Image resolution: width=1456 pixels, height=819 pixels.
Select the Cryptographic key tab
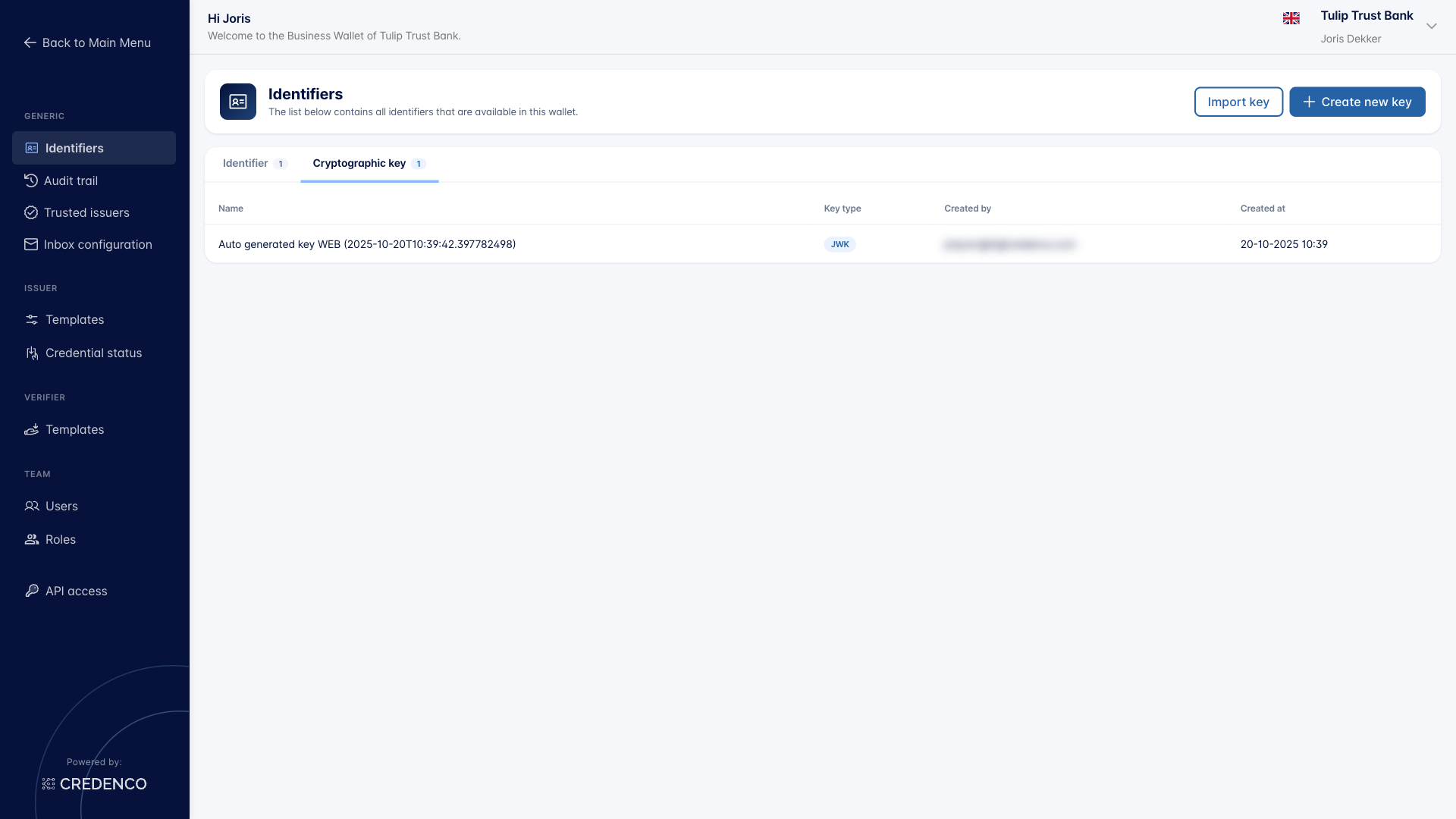(369, 164)
